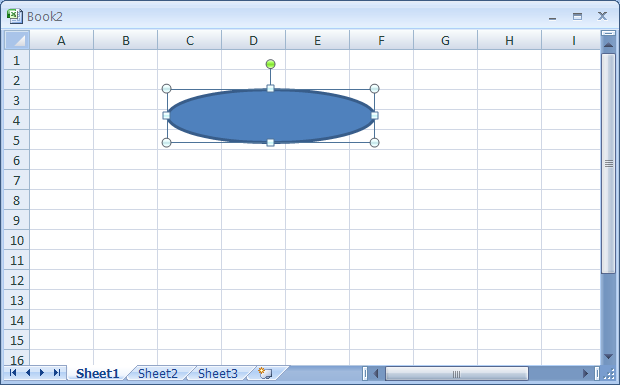Click cell A1
Viewport: 620px width, 385px height.
pos(61,60)
